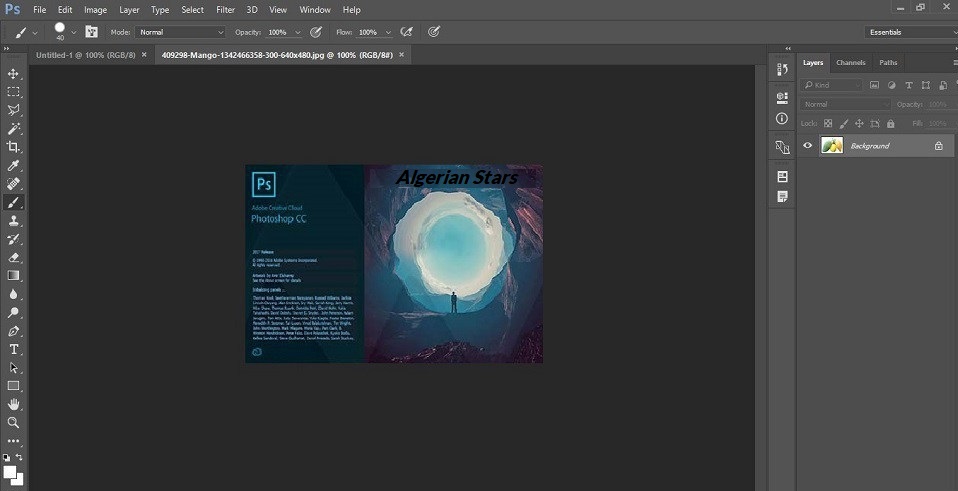Select the Blur tool

coord(13,294)
